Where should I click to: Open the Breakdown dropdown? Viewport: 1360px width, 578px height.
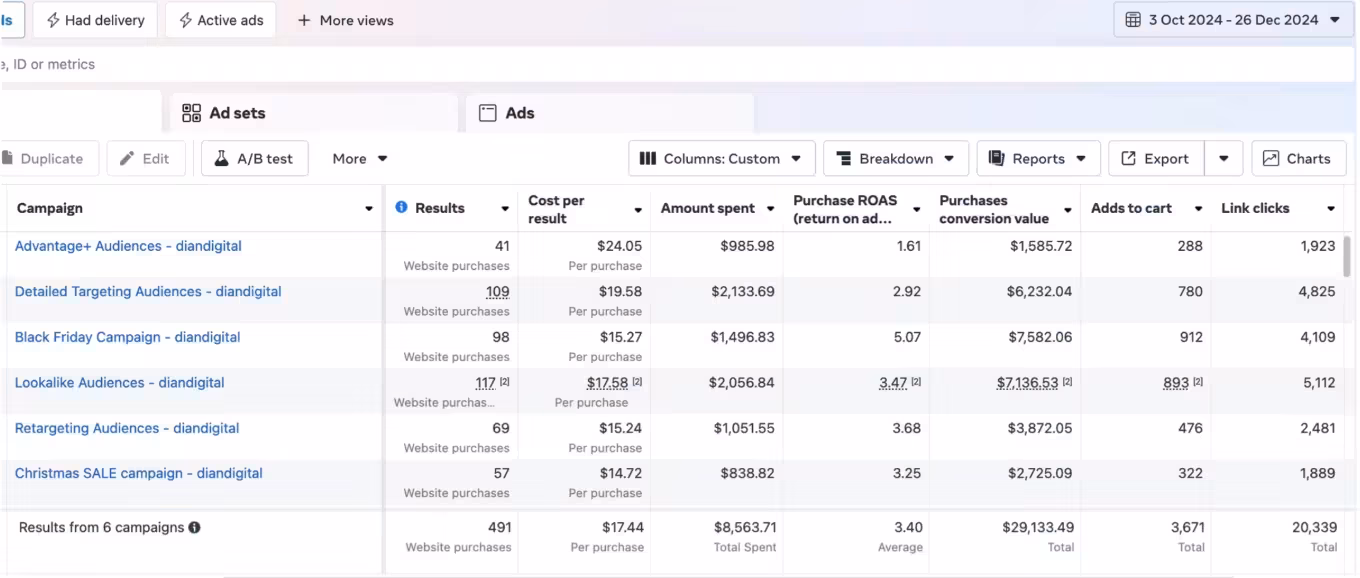coord(896,158)
